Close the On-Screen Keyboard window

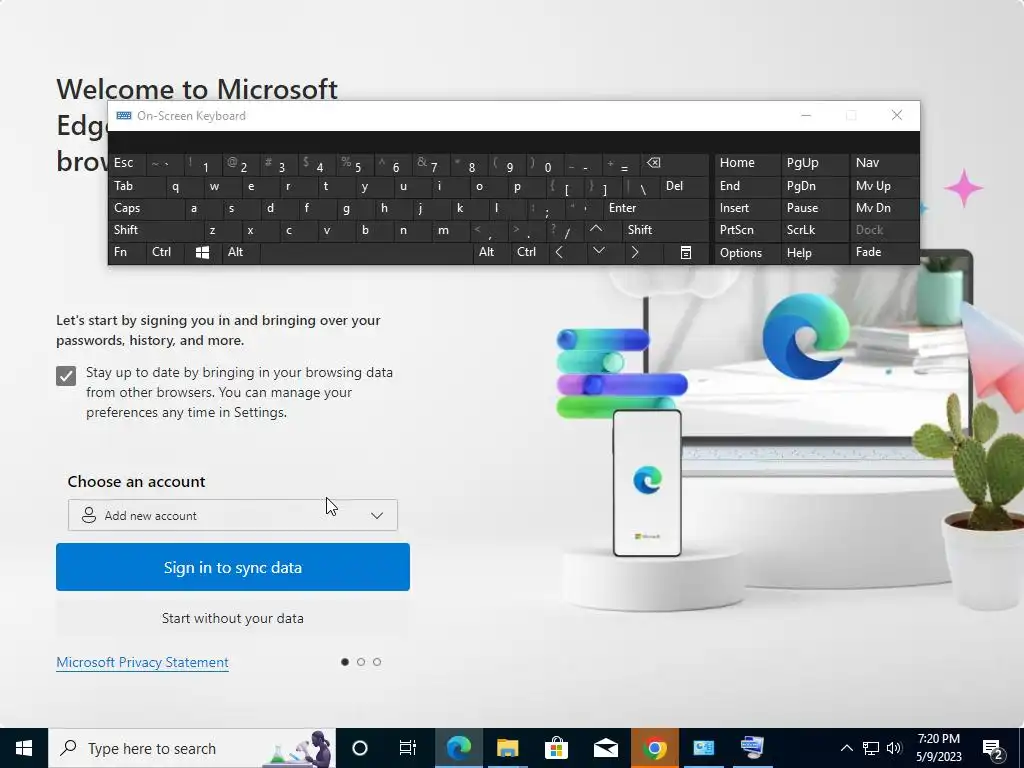(897, 116)
